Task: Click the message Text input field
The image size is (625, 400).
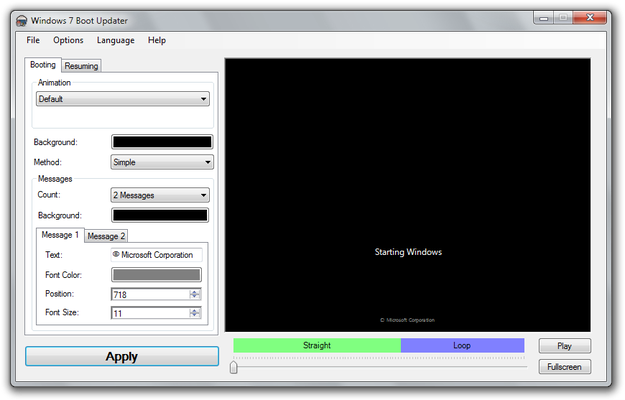Action: 156,255
